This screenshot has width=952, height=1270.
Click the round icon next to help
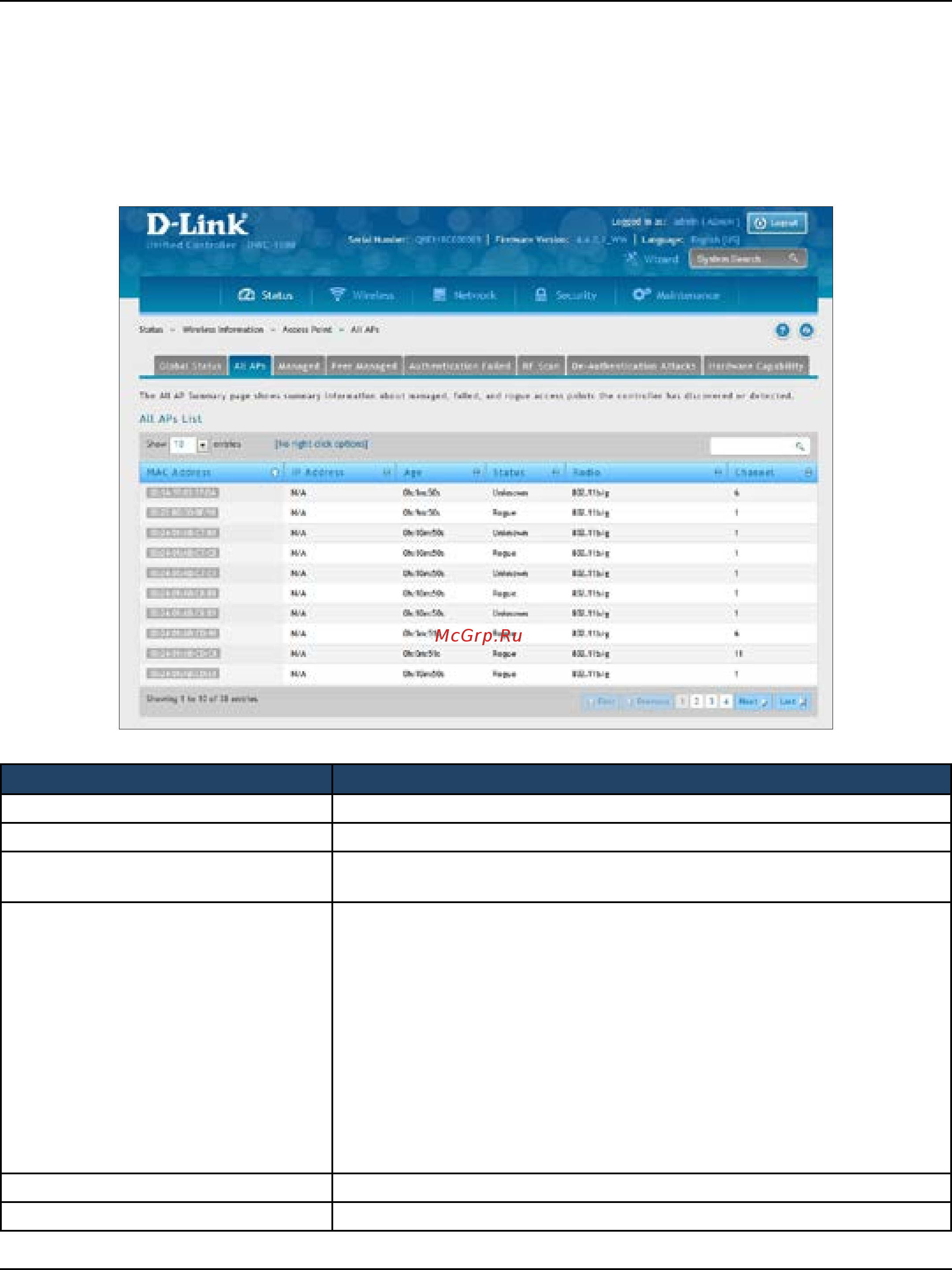(x=806, y=330)
